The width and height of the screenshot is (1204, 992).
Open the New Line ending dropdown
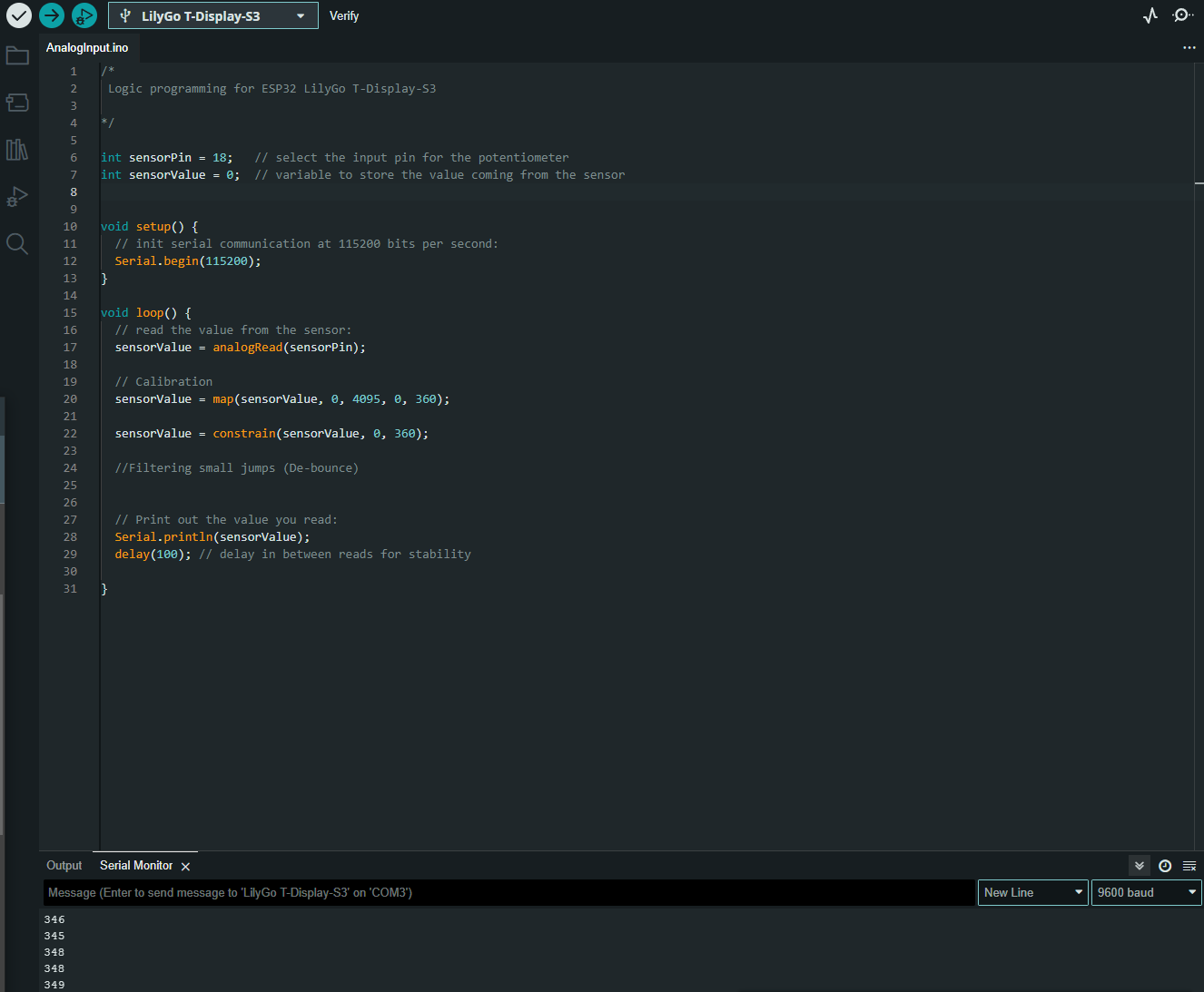pyautogui.click(x=1032, y=892)
